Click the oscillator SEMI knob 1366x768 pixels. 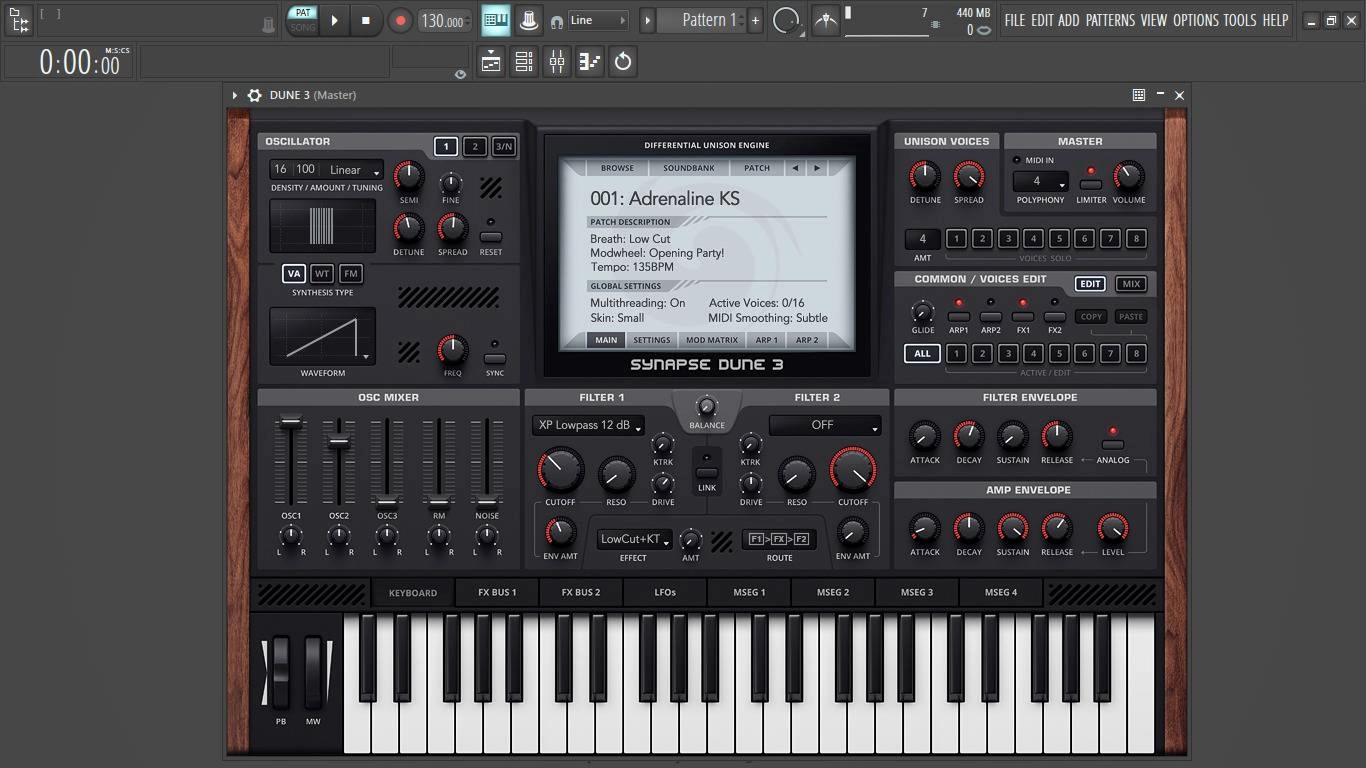pos(408,176)
